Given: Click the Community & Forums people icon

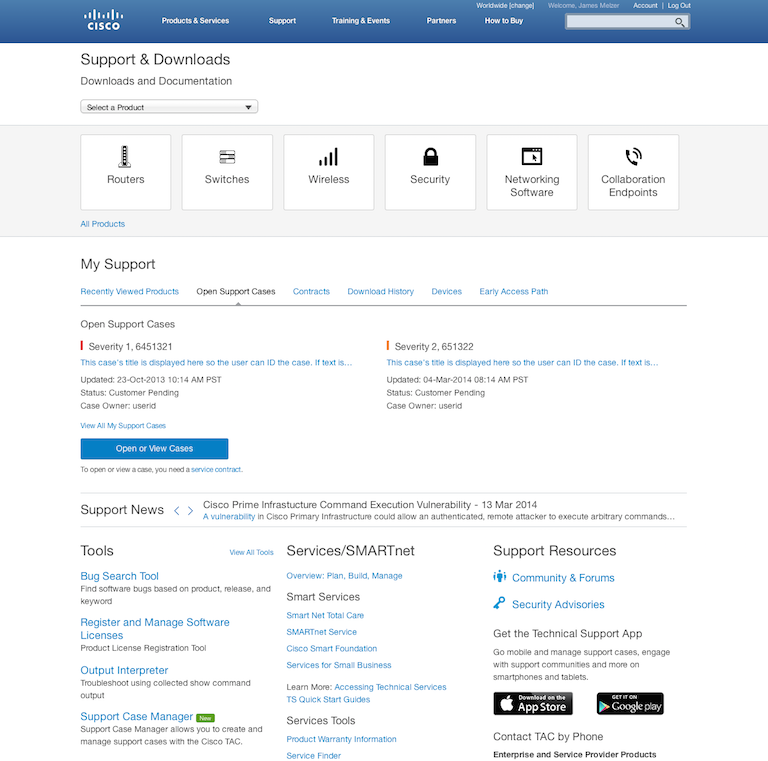Looking at the screenshot, I should coord(500,576).
